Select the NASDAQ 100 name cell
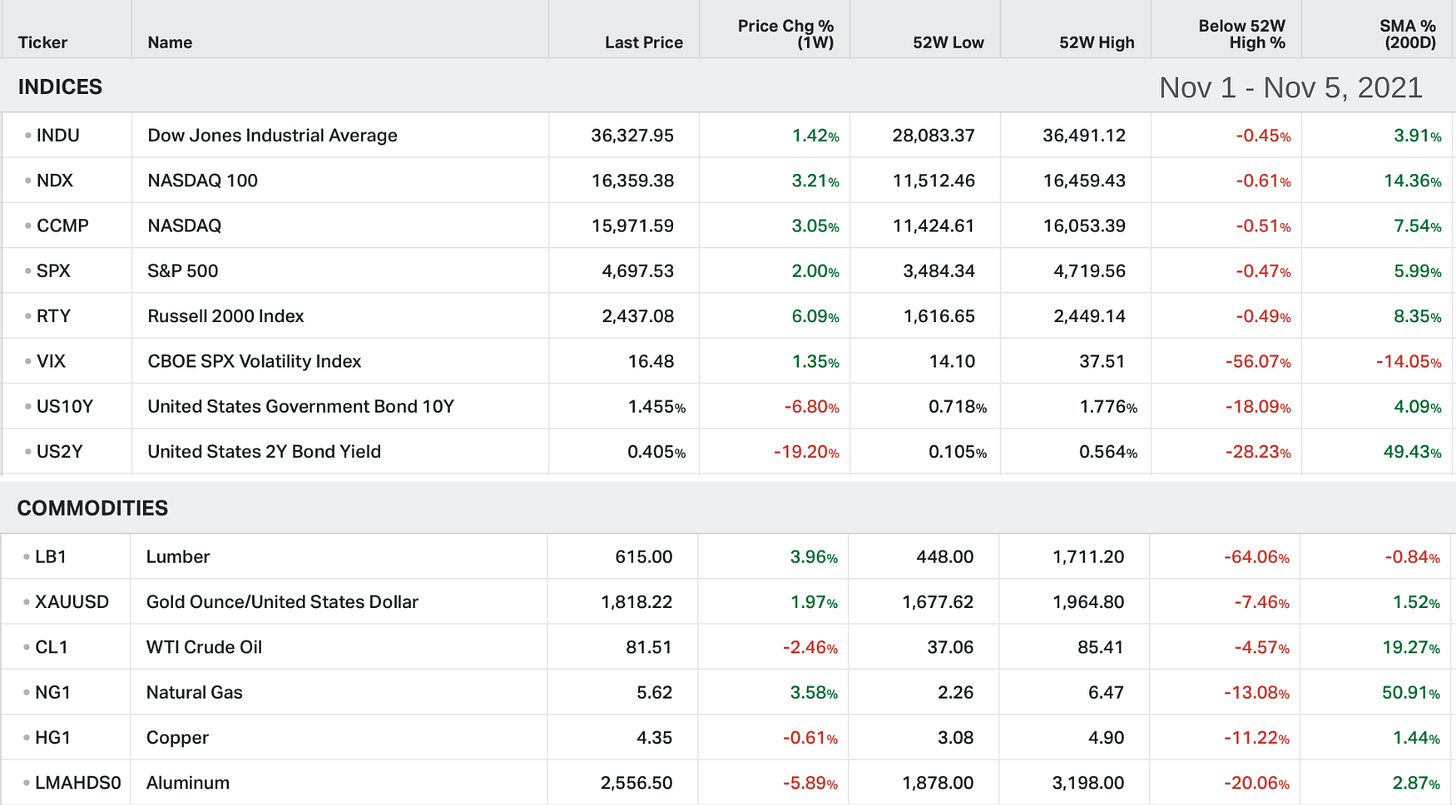The height and width of the screenshot is (805, 1456). click(202, 180)
